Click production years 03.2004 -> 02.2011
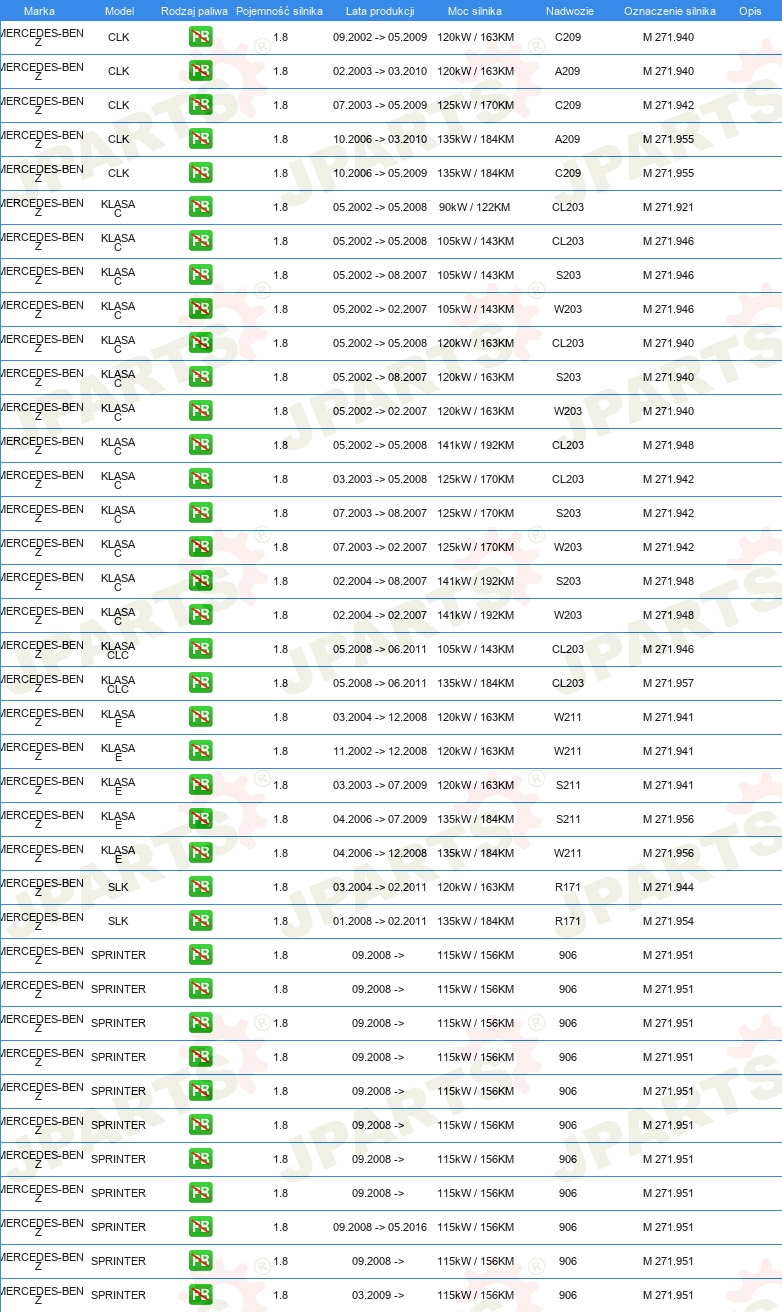The image size is (782, 1312). tap(380, 888)
